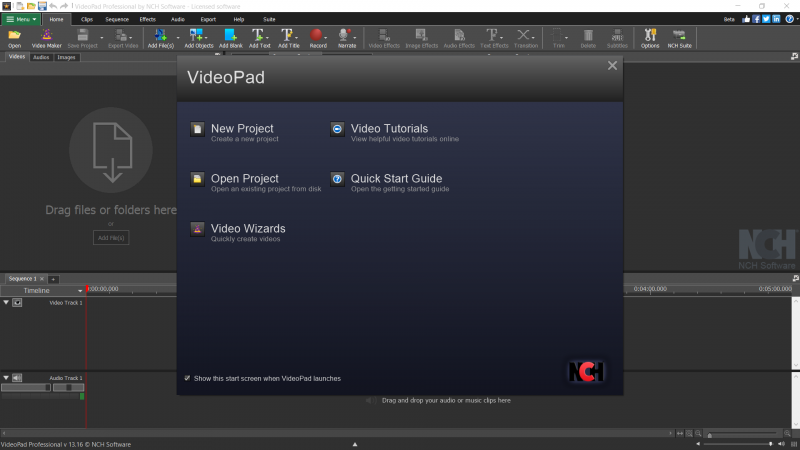Expand the Timeline view mode dropdown
Screen dimensions: 800x450
[78, 290]
